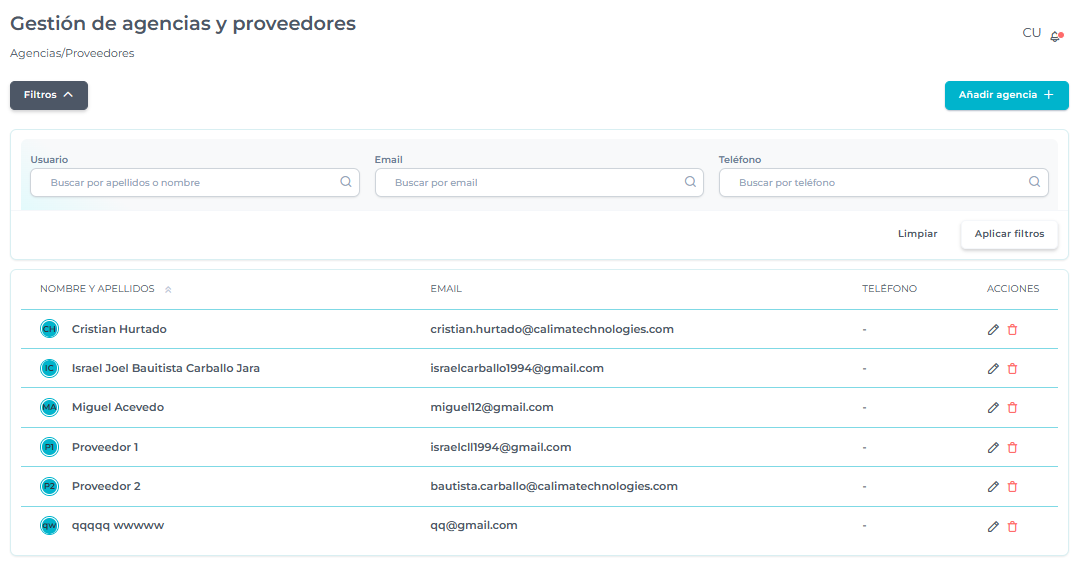Delete the Cristian Hurtado entry
Screen dimensions: 1085x567
(1012, 329)
